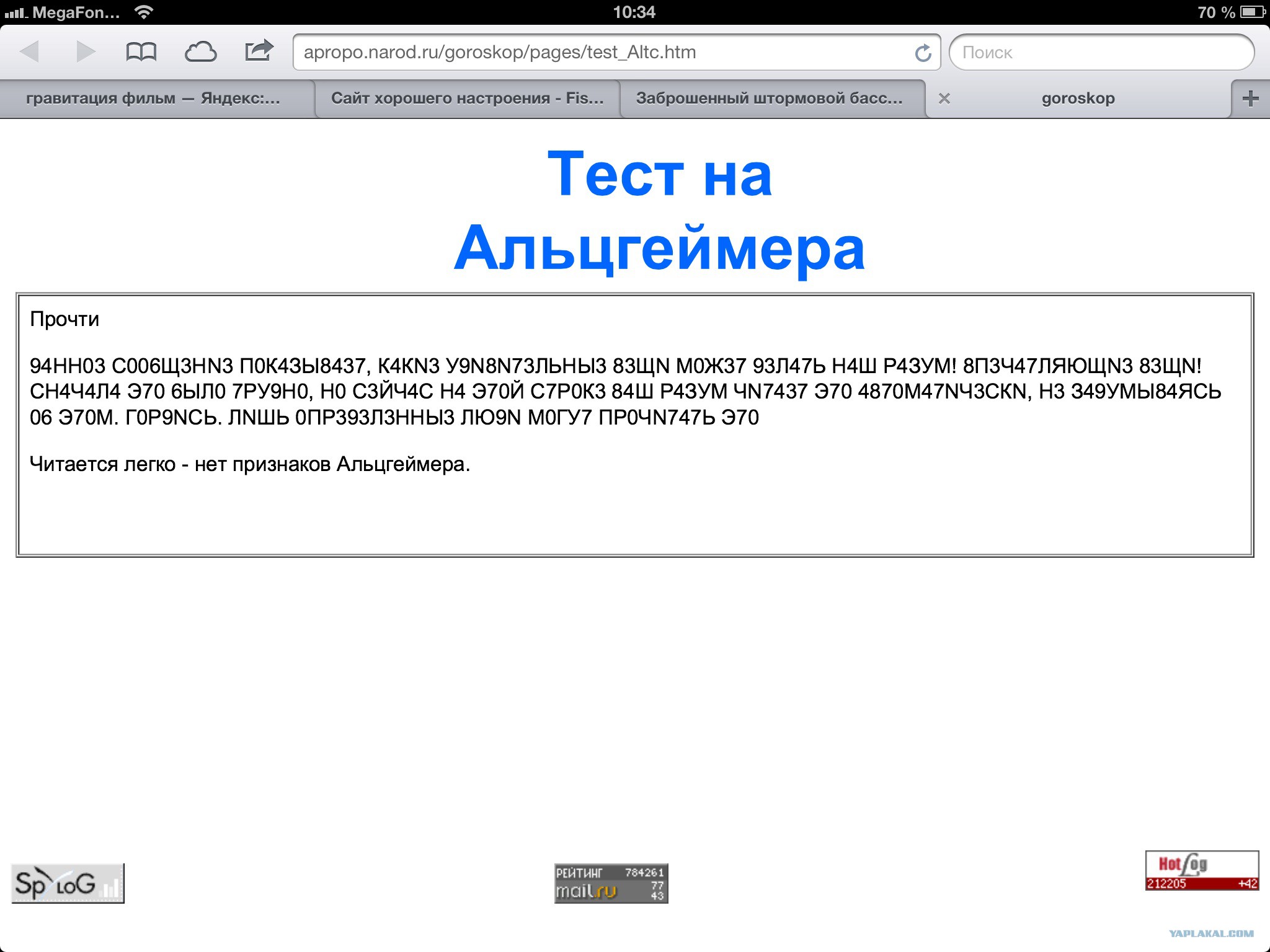Tap the Wi-Fi status icon
This screenshot has height=952, width=1270.
[x=144, y=12]
